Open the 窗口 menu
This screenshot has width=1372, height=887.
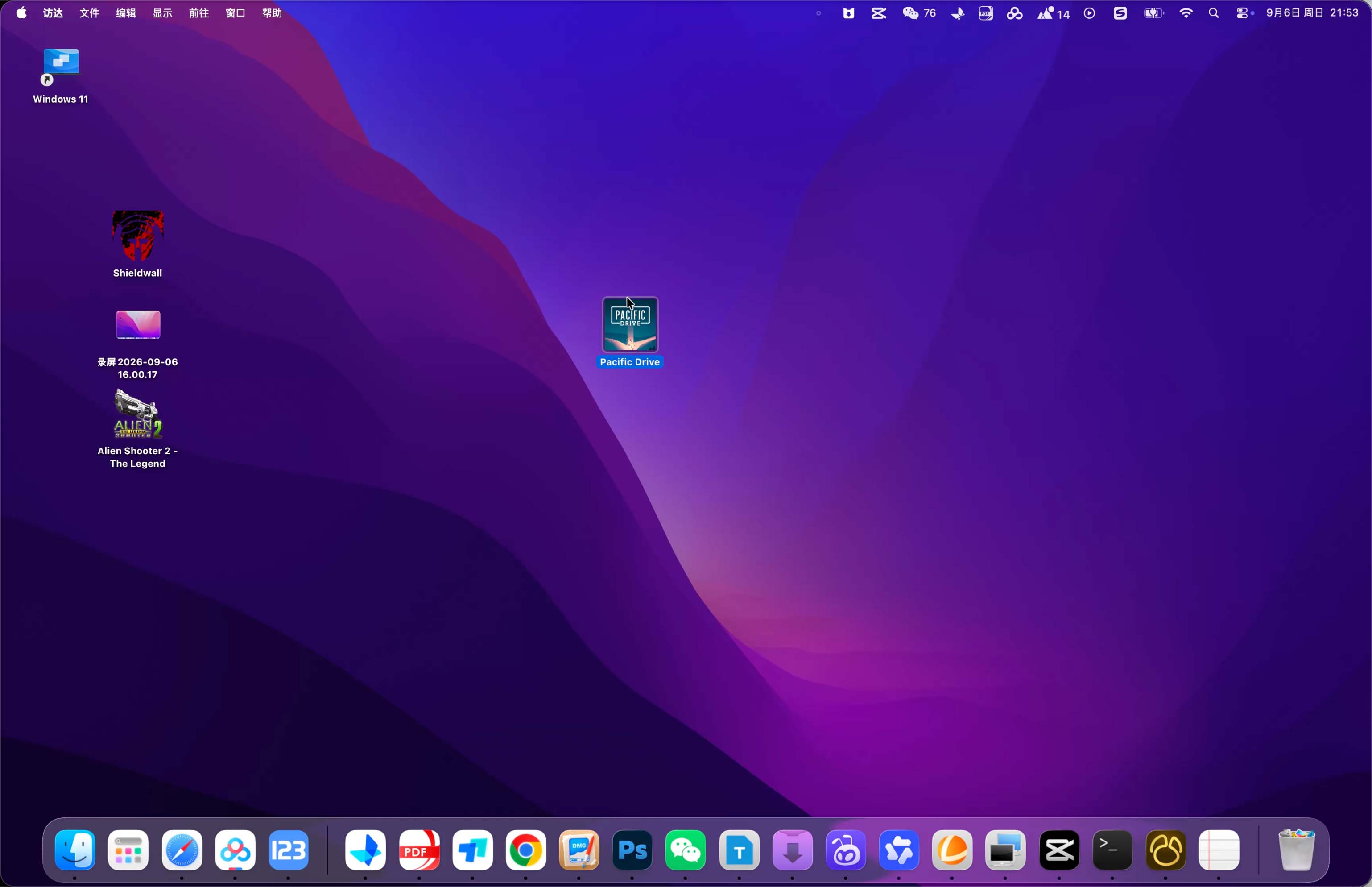[236, 12]
